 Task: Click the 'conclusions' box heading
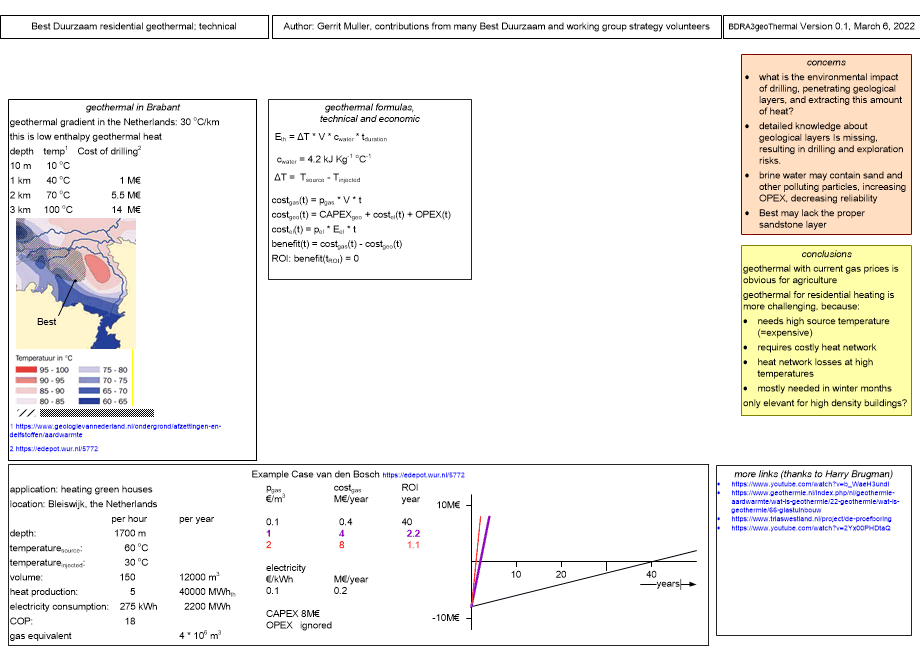pyautogui.click(x=826, y=254)
